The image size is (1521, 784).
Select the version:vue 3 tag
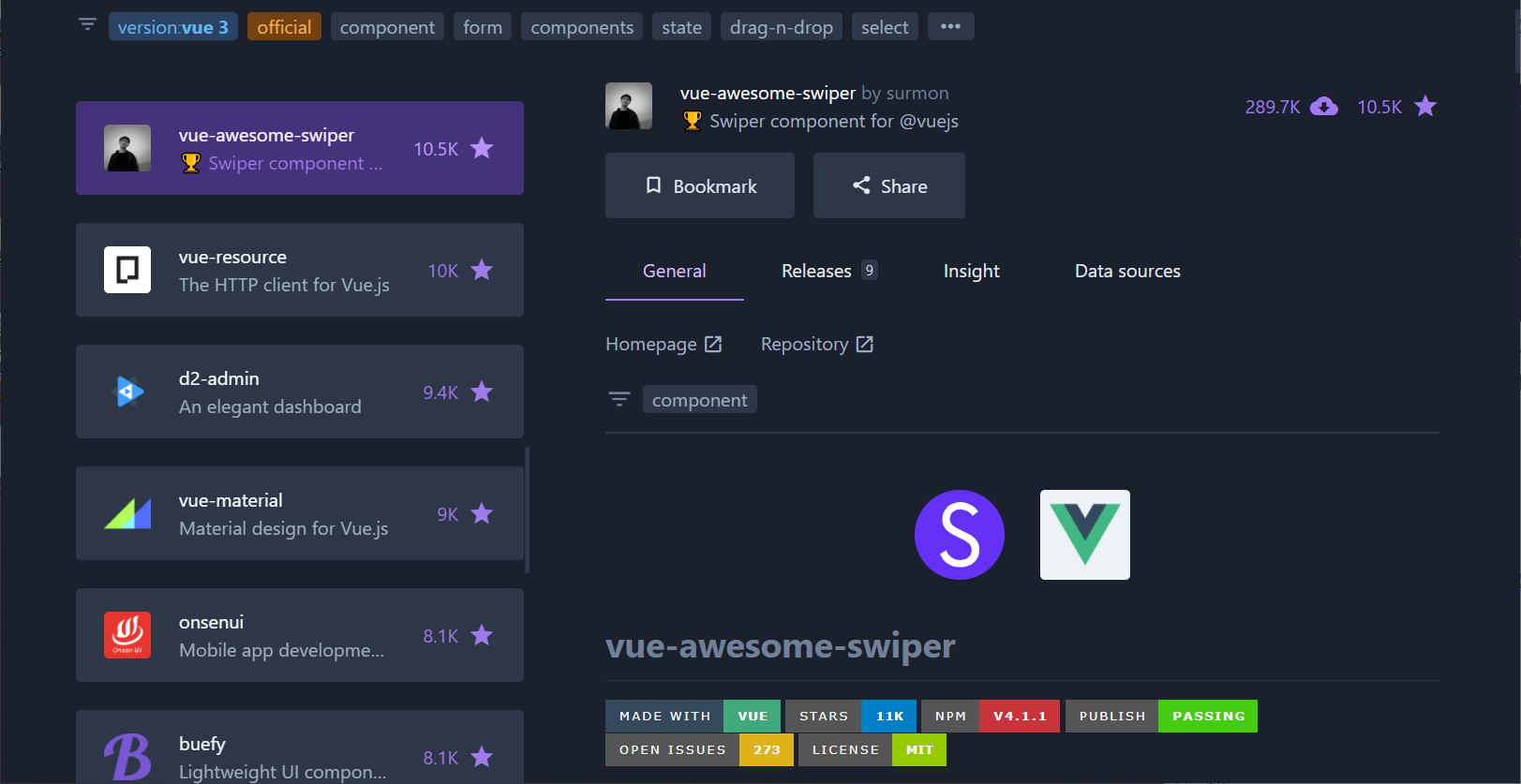pos(173,27)
